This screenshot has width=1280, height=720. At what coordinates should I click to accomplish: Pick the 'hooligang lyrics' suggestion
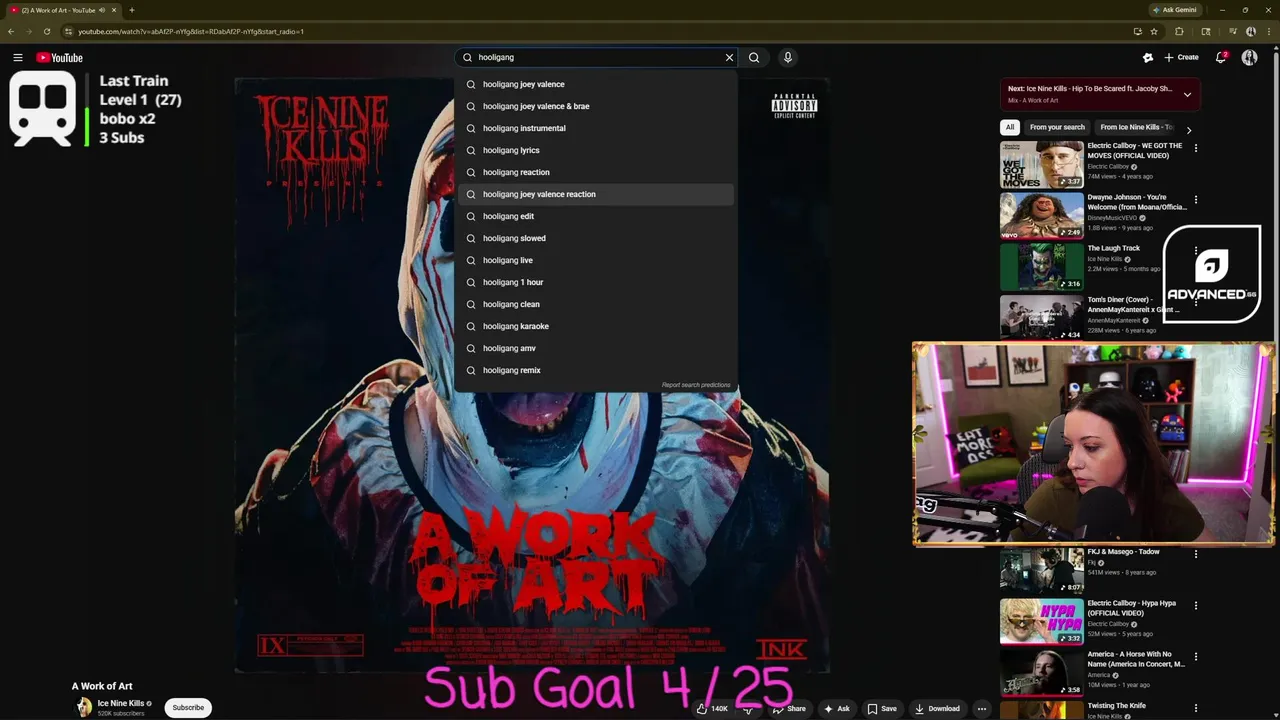coord(595,150)
